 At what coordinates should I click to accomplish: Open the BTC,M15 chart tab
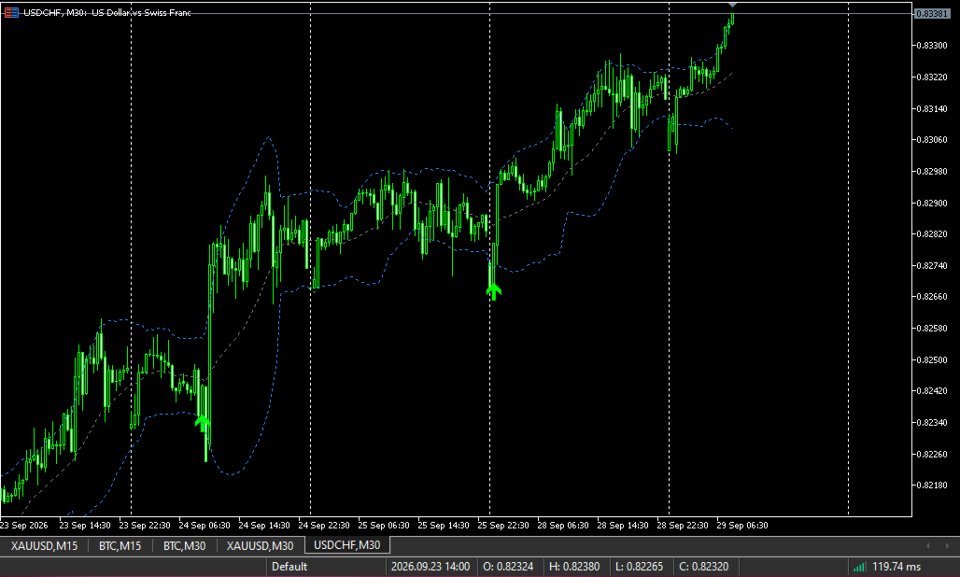120,545
